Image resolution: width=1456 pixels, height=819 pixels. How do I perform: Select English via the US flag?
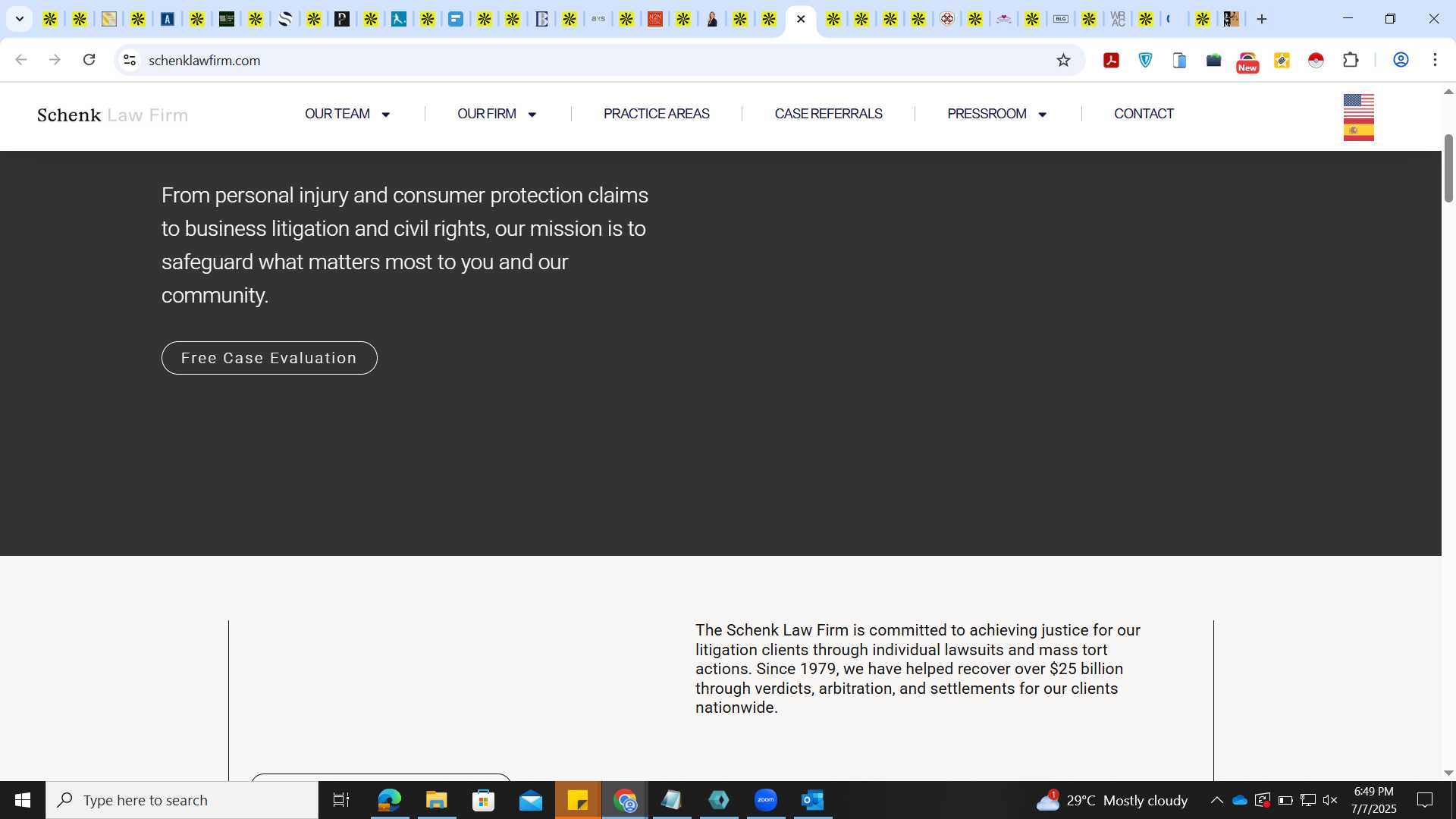click(x=1358, y=106)
